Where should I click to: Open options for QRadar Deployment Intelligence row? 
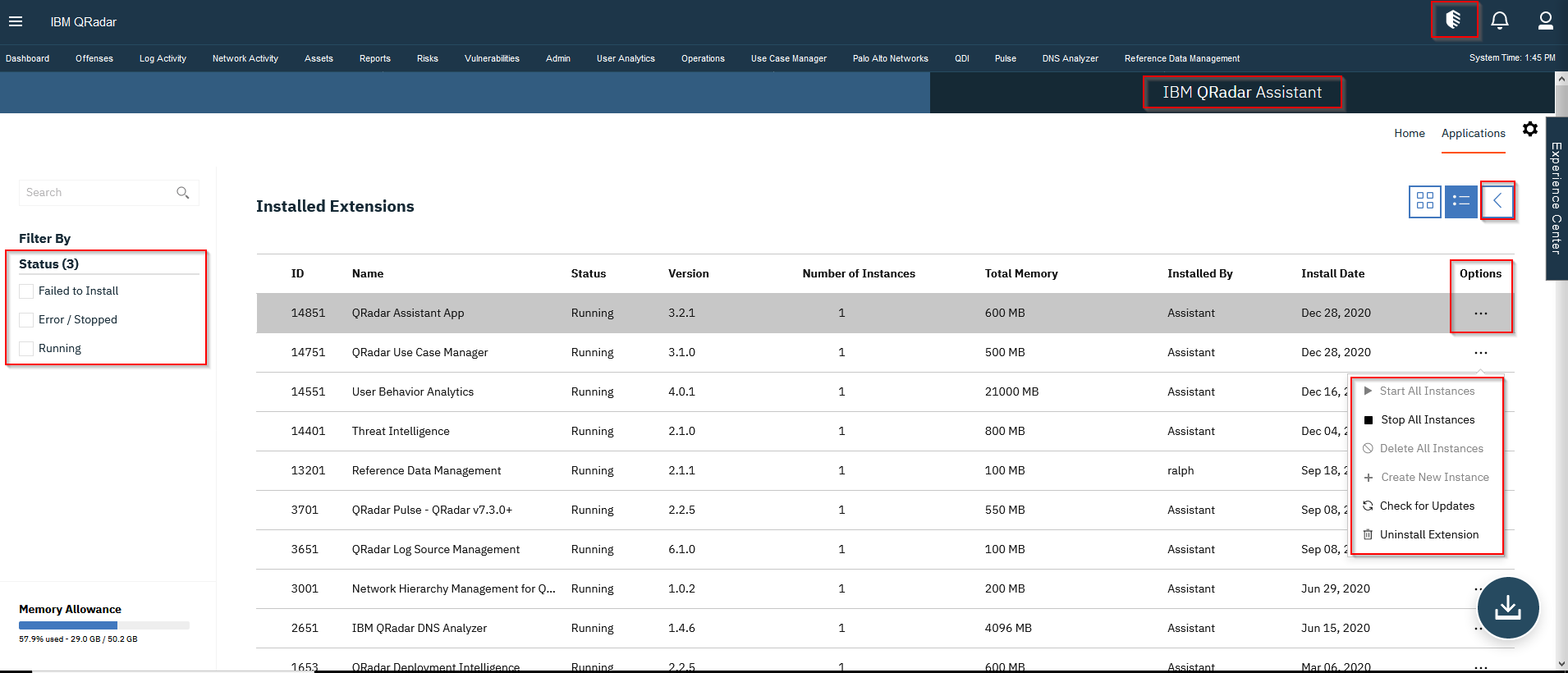(1481, 667)
